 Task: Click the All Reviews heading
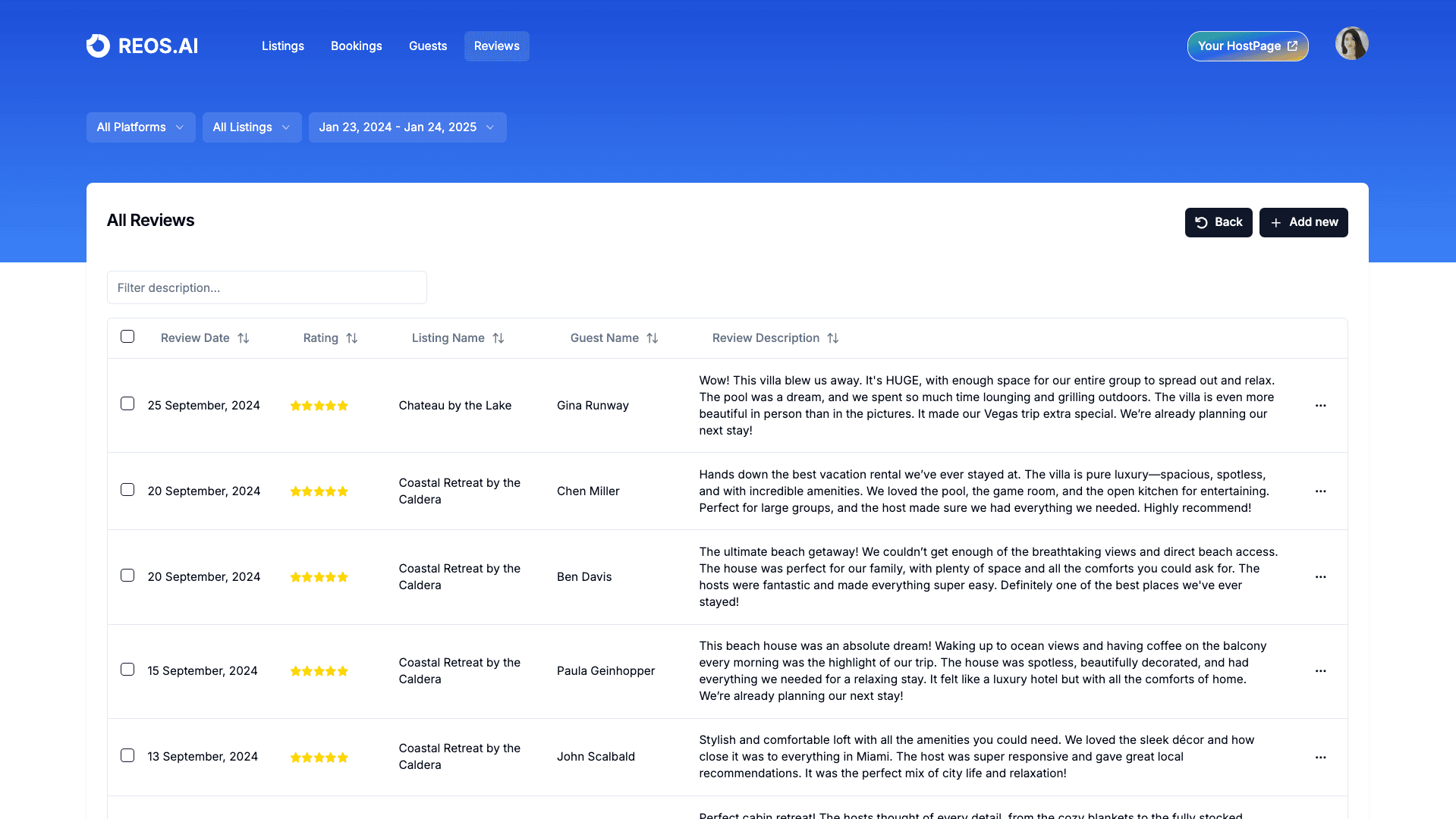coord(151,221)
